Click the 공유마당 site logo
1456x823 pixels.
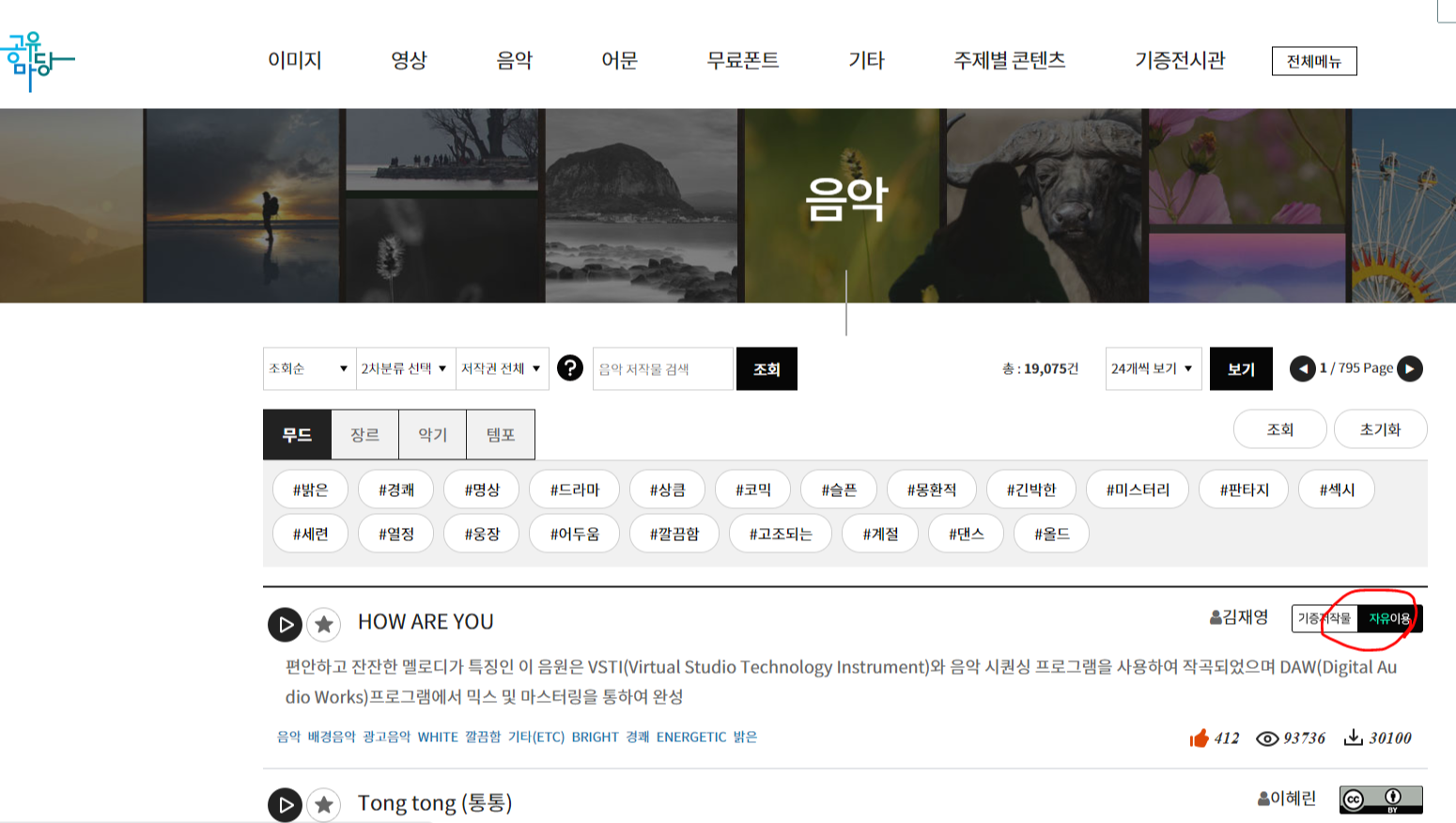coord(36,62)
